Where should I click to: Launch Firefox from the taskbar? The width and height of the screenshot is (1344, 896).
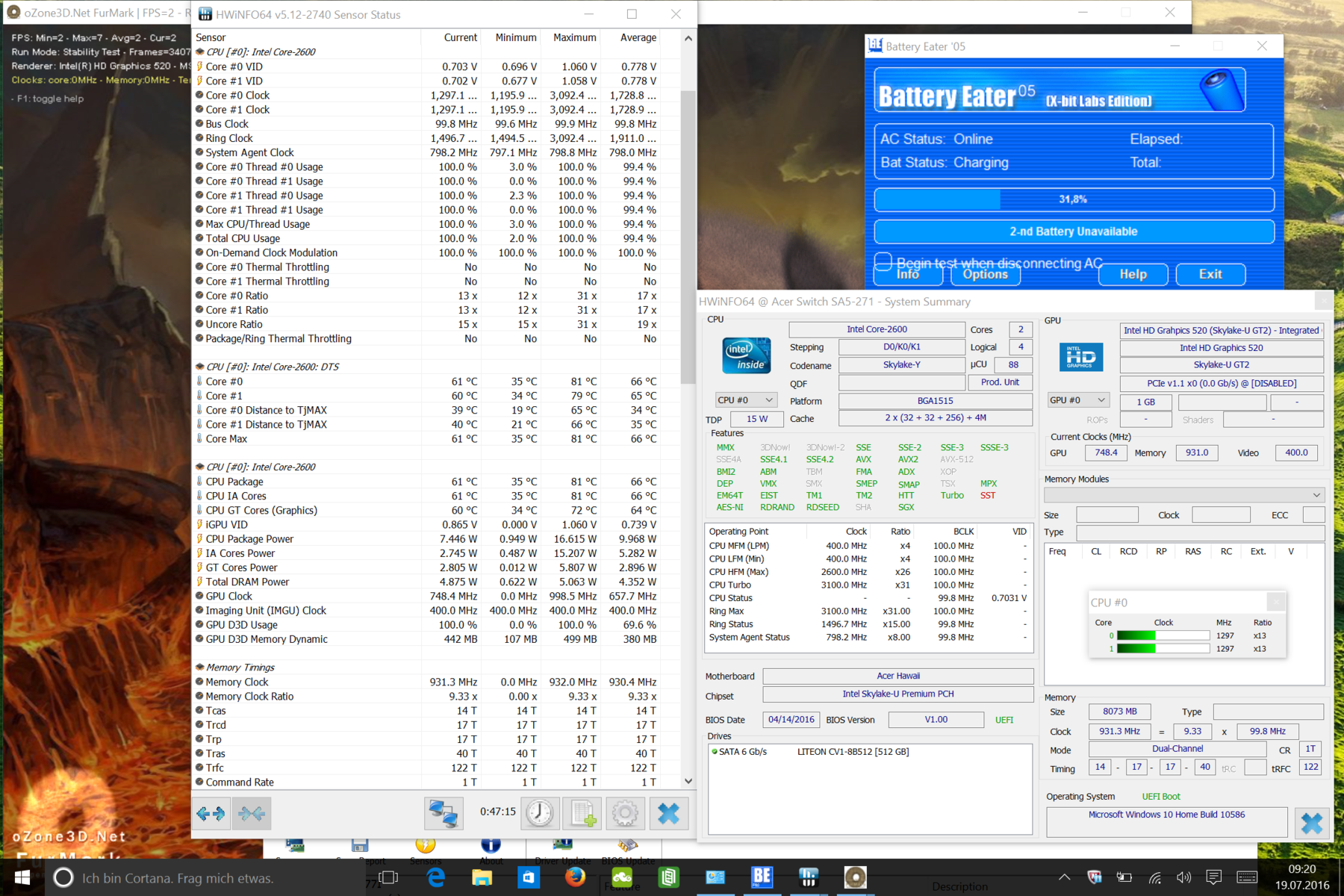tap(575, 877)
